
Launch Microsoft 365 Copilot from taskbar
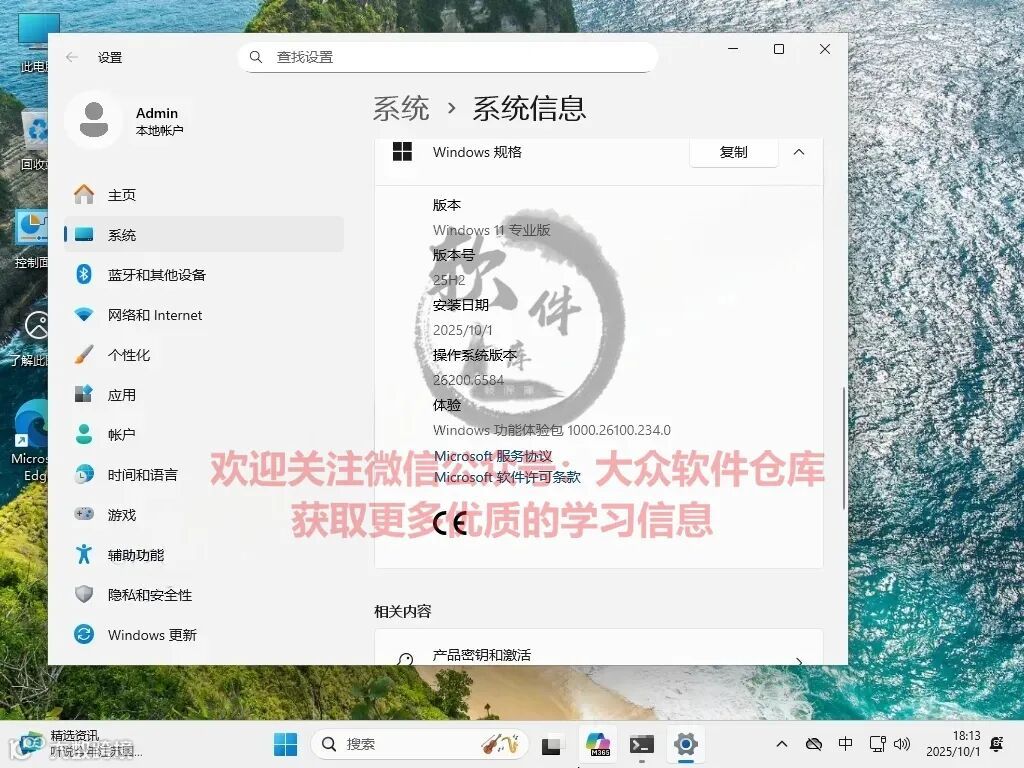[x=598, y=744]
